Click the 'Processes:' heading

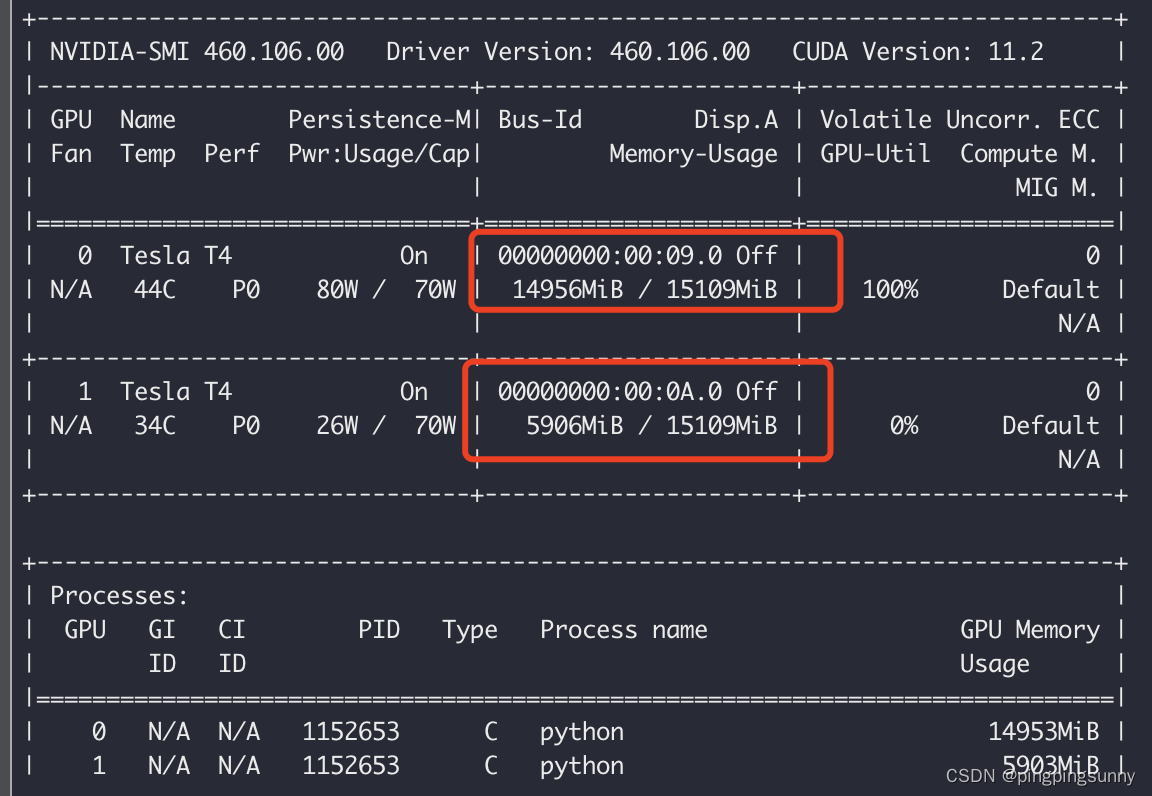120,595
